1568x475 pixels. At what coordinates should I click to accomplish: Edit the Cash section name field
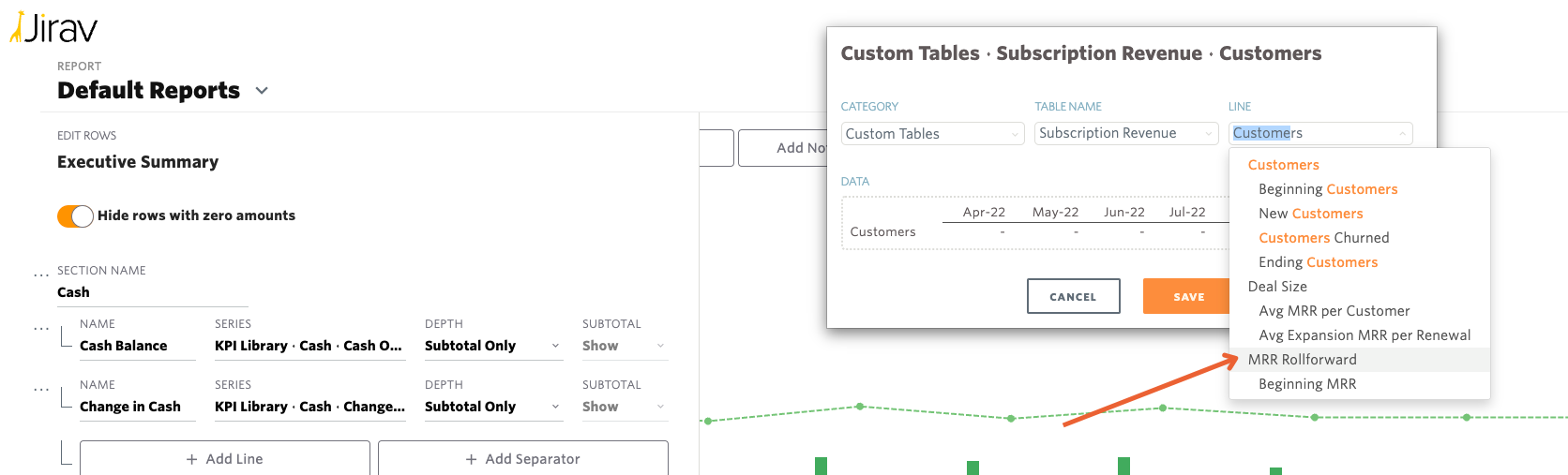(152, 292)
